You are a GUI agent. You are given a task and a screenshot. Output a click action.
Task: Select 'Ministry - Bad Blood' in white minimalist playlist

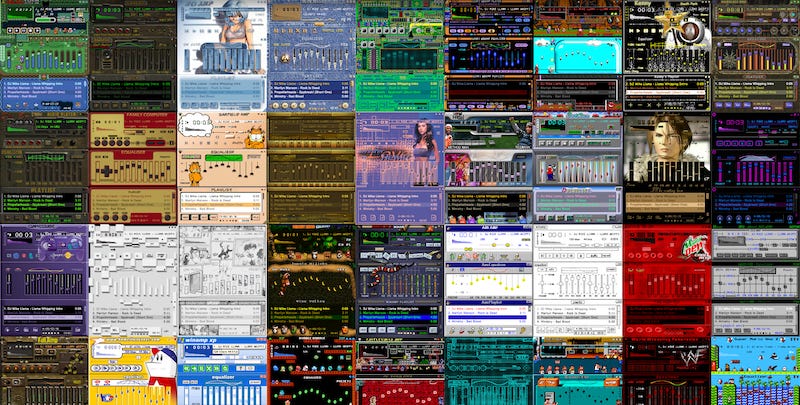576,322
